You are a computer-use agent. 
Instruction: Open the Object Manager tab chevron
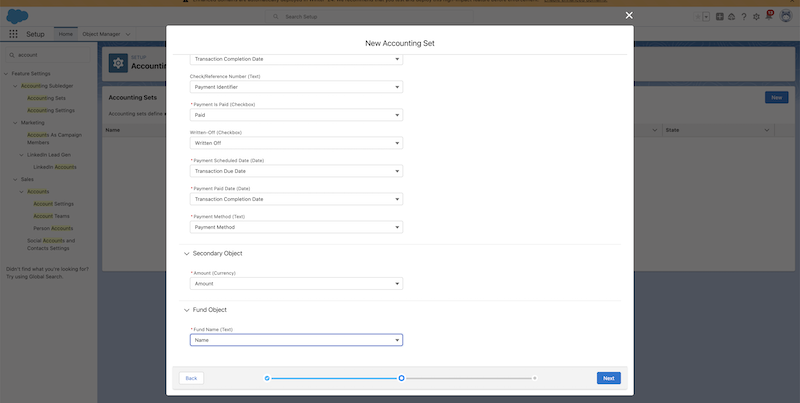point(128,34)
